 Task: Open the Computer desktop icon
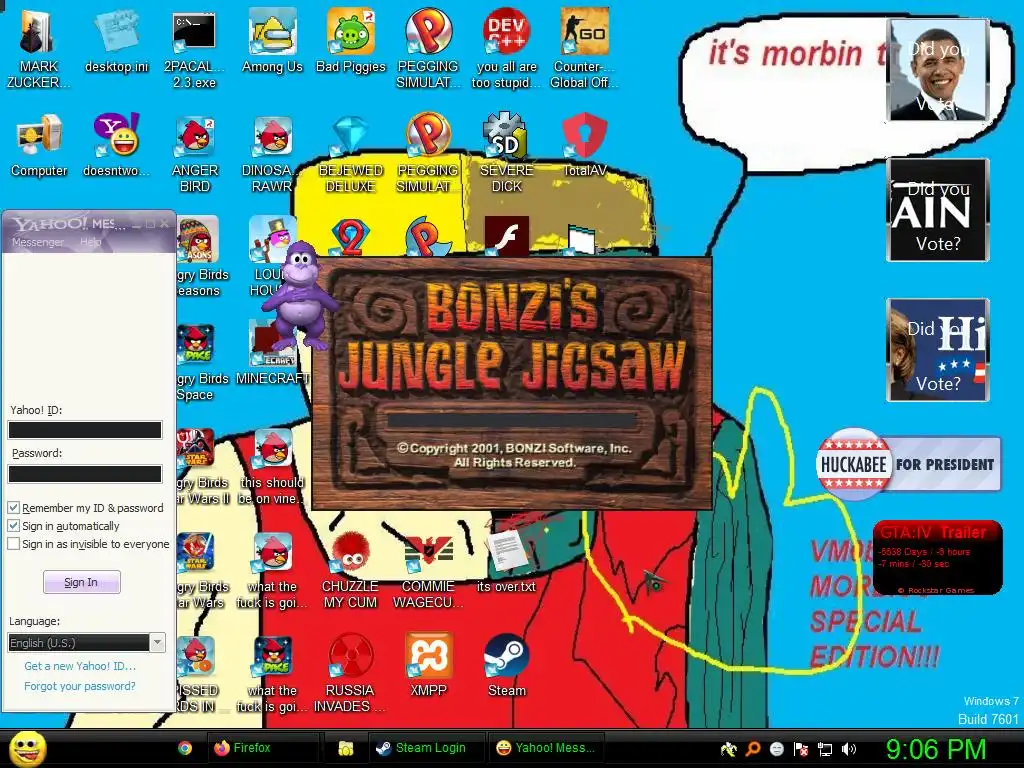(39, 145)
